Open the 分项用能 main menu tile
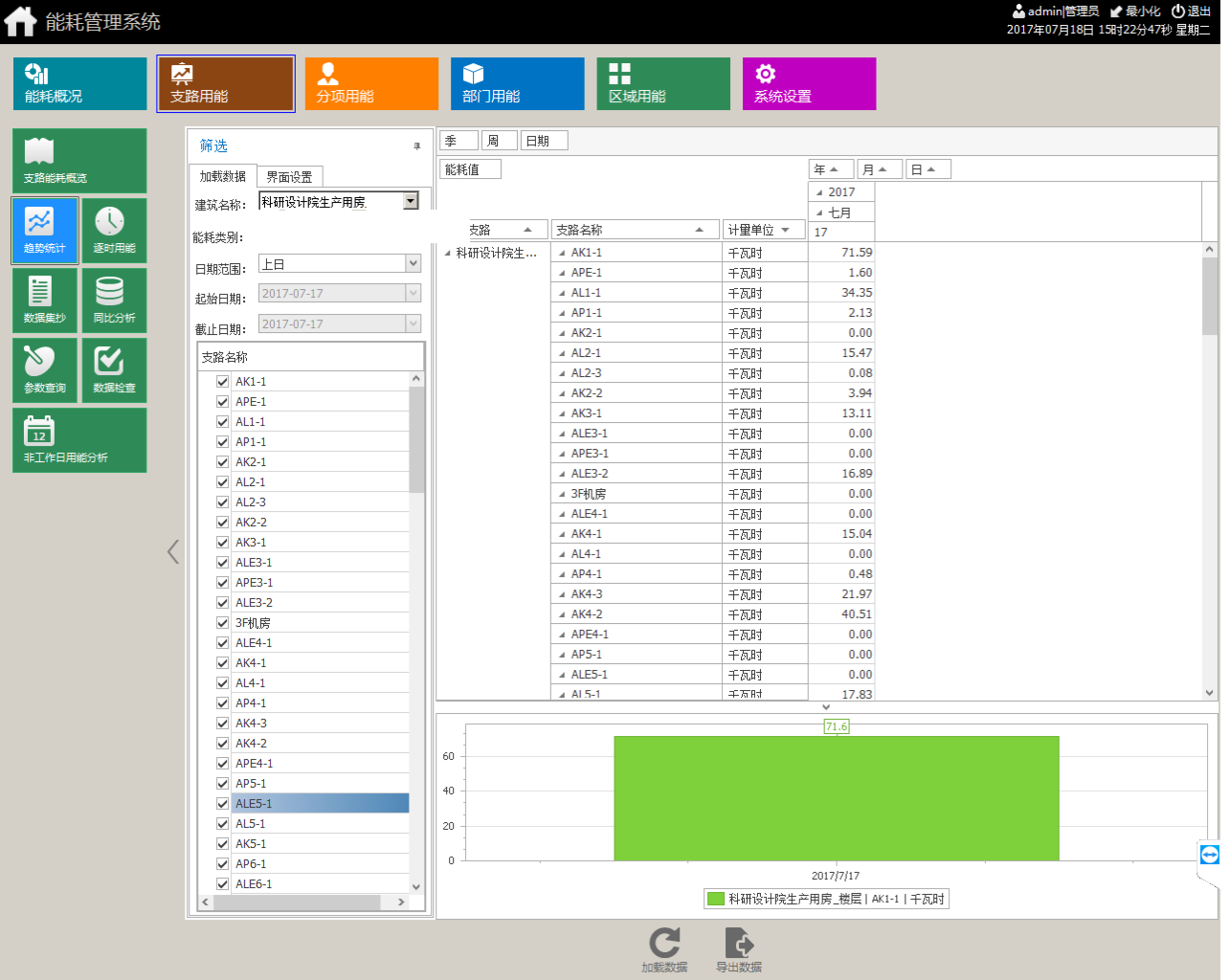Image resolution: width=1229 pixels, height=980 pixels. pyautogui.click(x=371, y=84)
